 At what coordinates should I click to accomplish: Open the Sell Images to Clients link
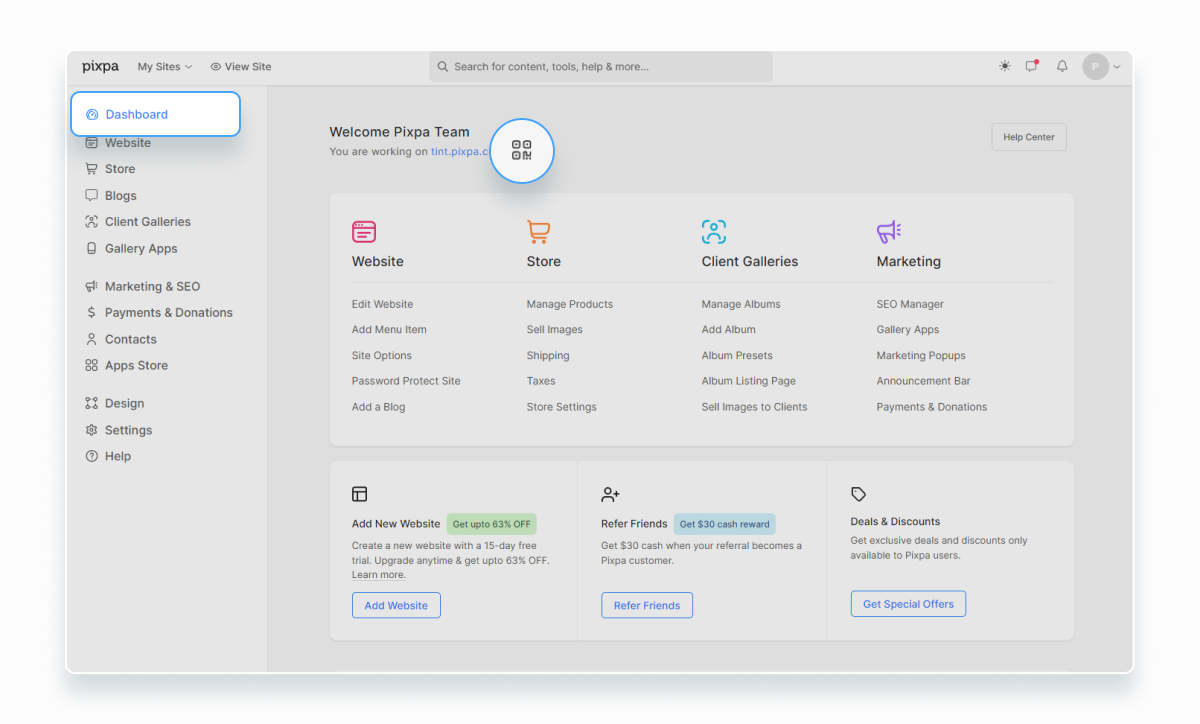(x=755, y=407)
